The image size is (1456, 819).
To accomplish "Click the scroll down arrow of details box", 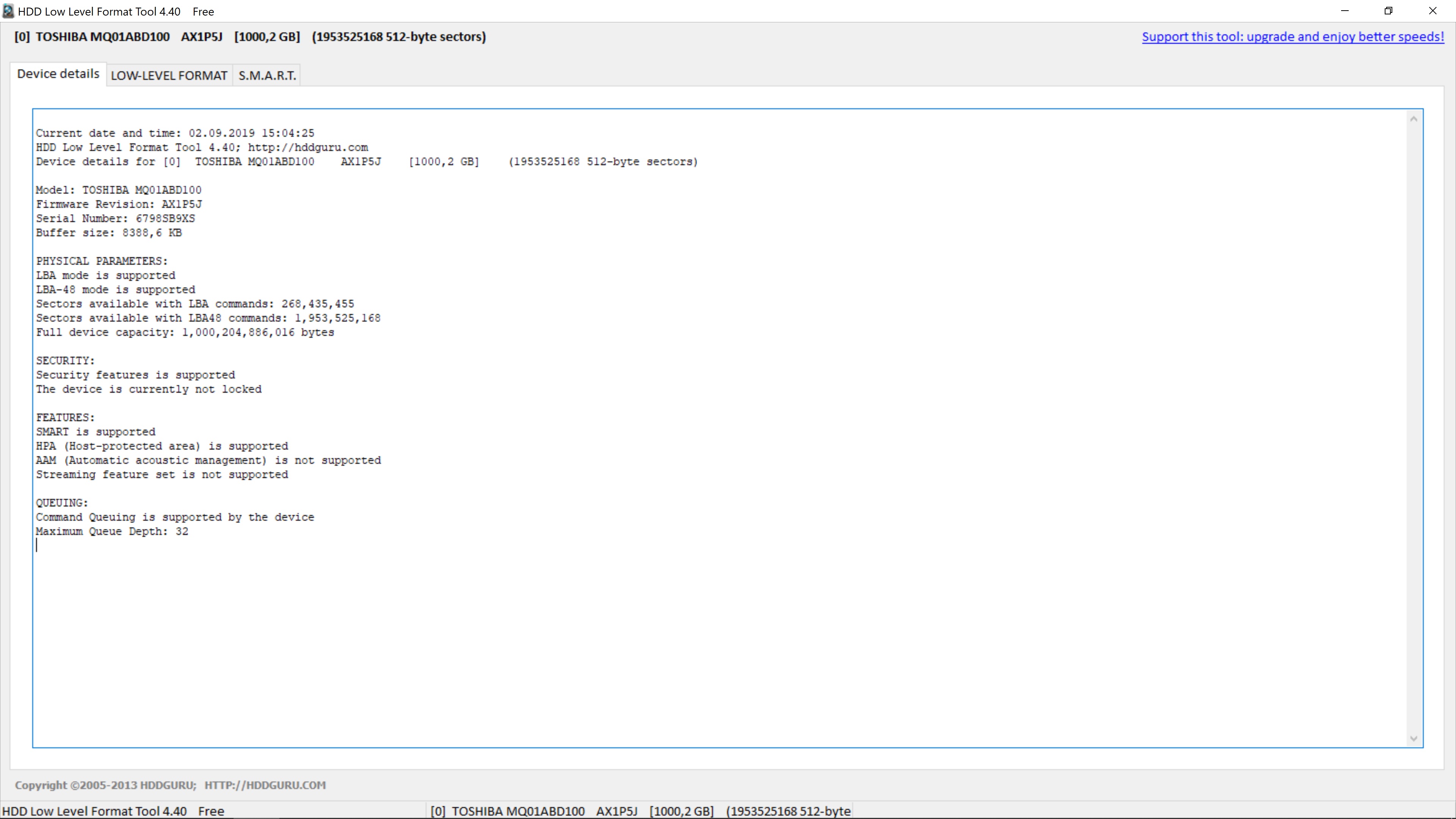I will point(1414,738).
